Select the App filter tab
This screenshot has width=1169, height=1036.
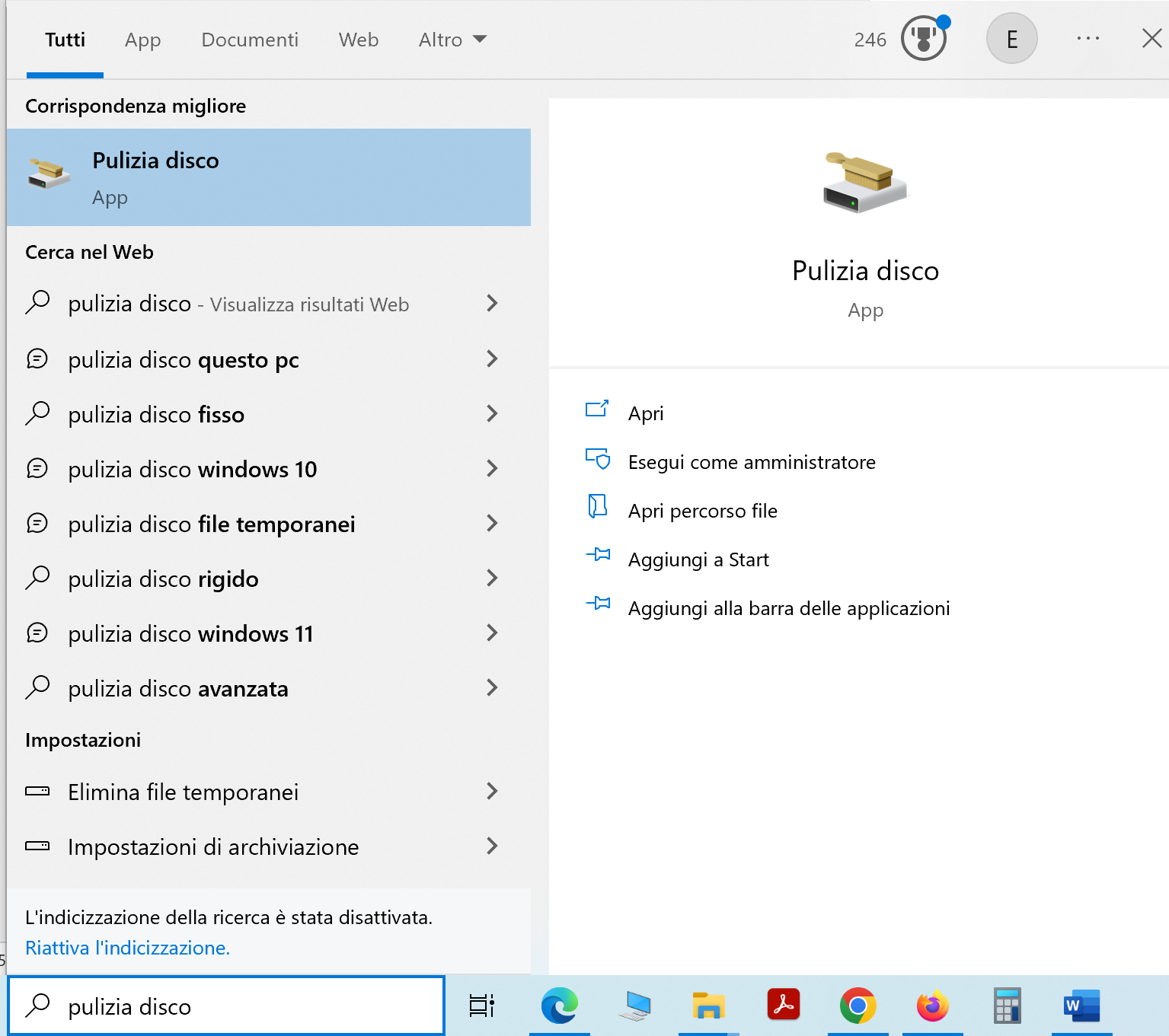[x=142, y=40]
